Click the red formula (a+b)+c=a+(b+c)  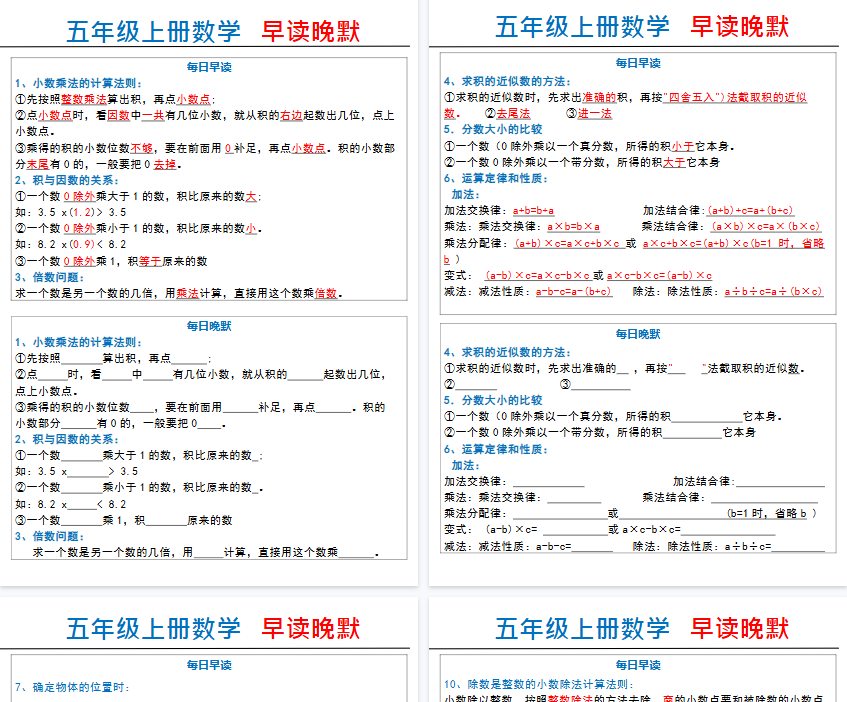[750, 211]
